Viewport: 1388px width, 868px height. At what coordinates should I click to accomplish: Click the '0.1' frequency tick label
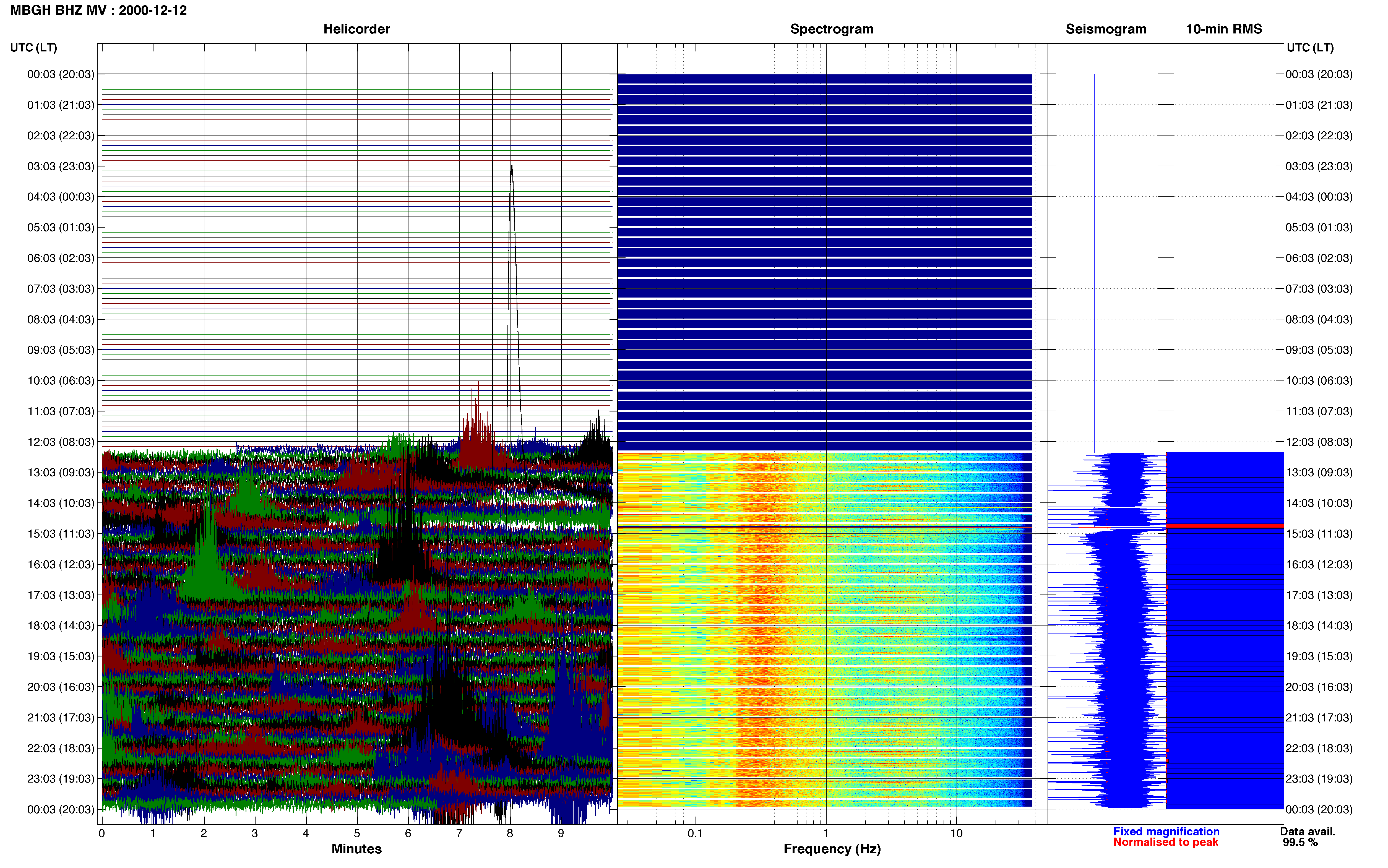tap(695, 833)
